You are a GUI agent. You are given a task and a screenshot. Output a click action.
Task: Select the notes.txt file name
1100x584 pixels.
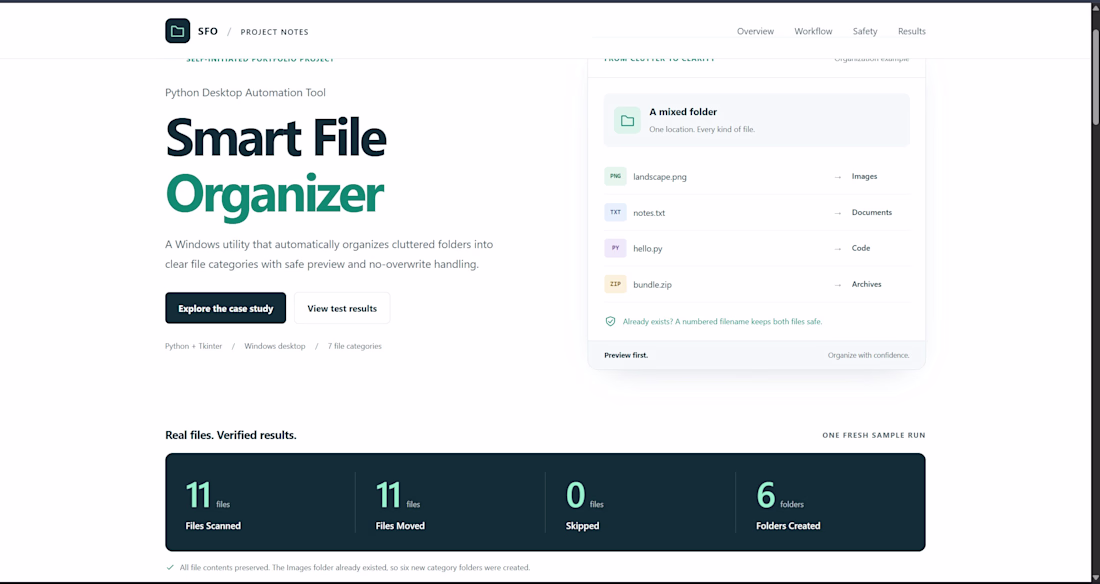coord(649,213)
